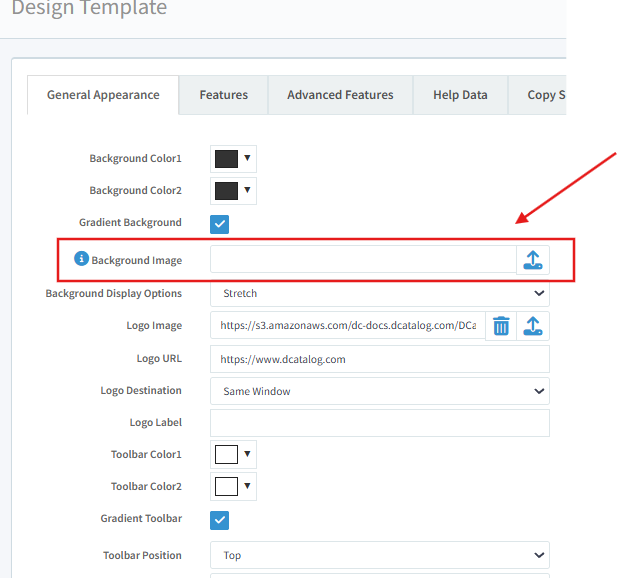Open Background Color2 color picker

point(233,191)
